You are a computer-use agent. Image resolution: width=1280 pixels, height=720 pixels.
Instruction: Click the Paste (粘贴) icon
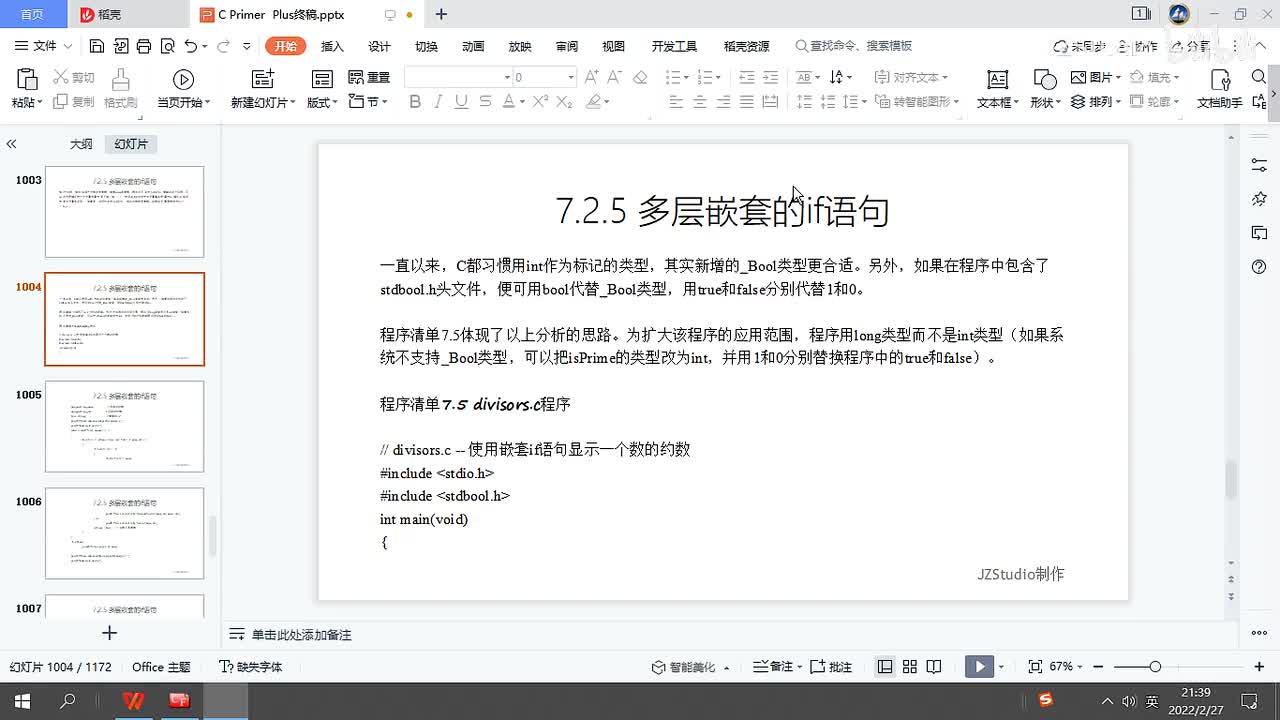coord(28,80)
